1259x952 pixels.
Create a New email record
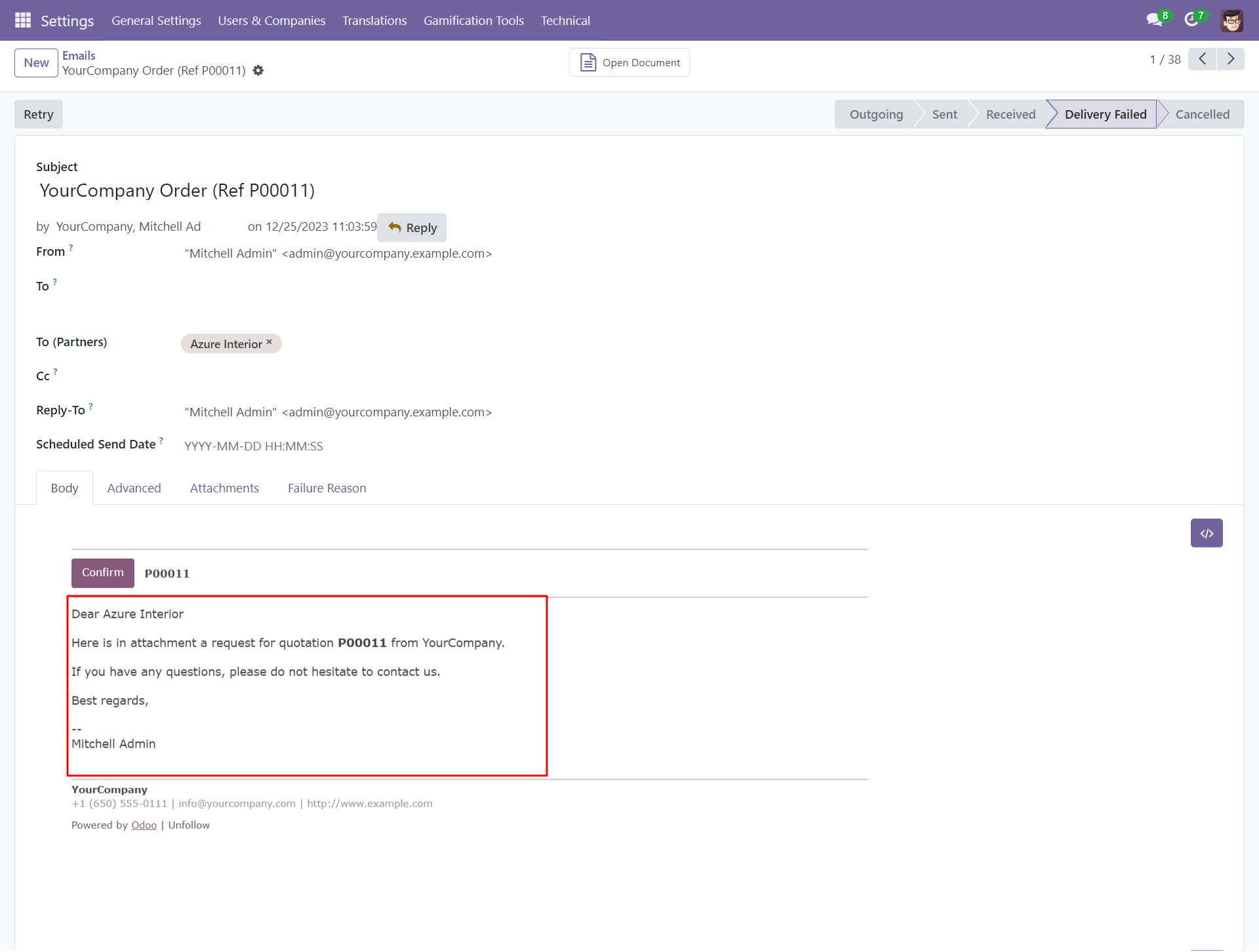point(36,63)
